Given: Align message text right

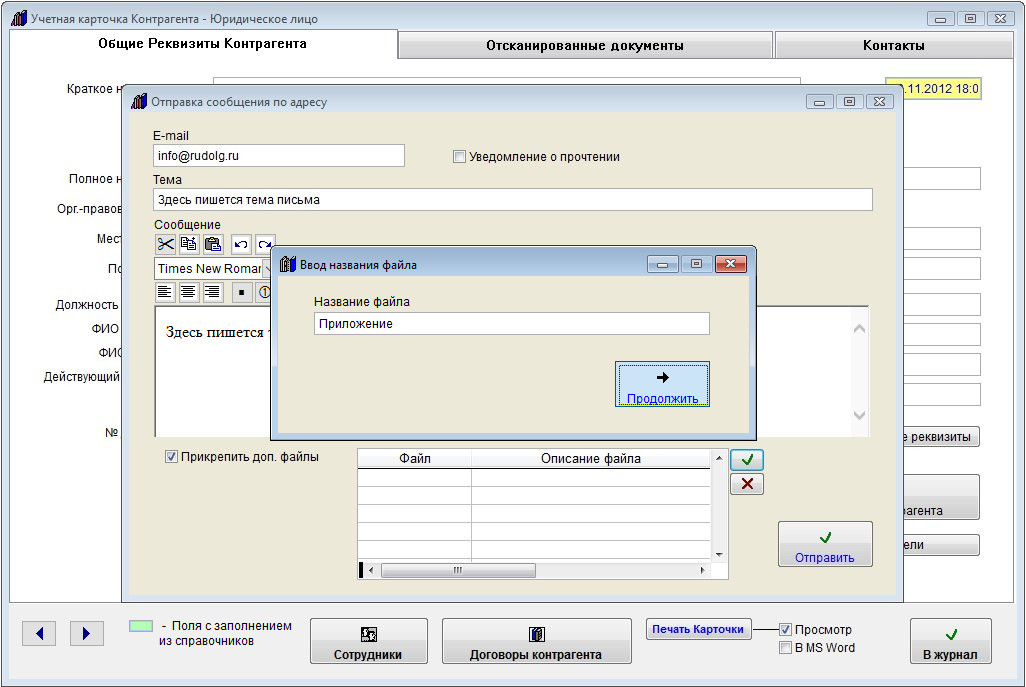Looking at the screenshot, I should pyautogui.click(x=212, y=292).
